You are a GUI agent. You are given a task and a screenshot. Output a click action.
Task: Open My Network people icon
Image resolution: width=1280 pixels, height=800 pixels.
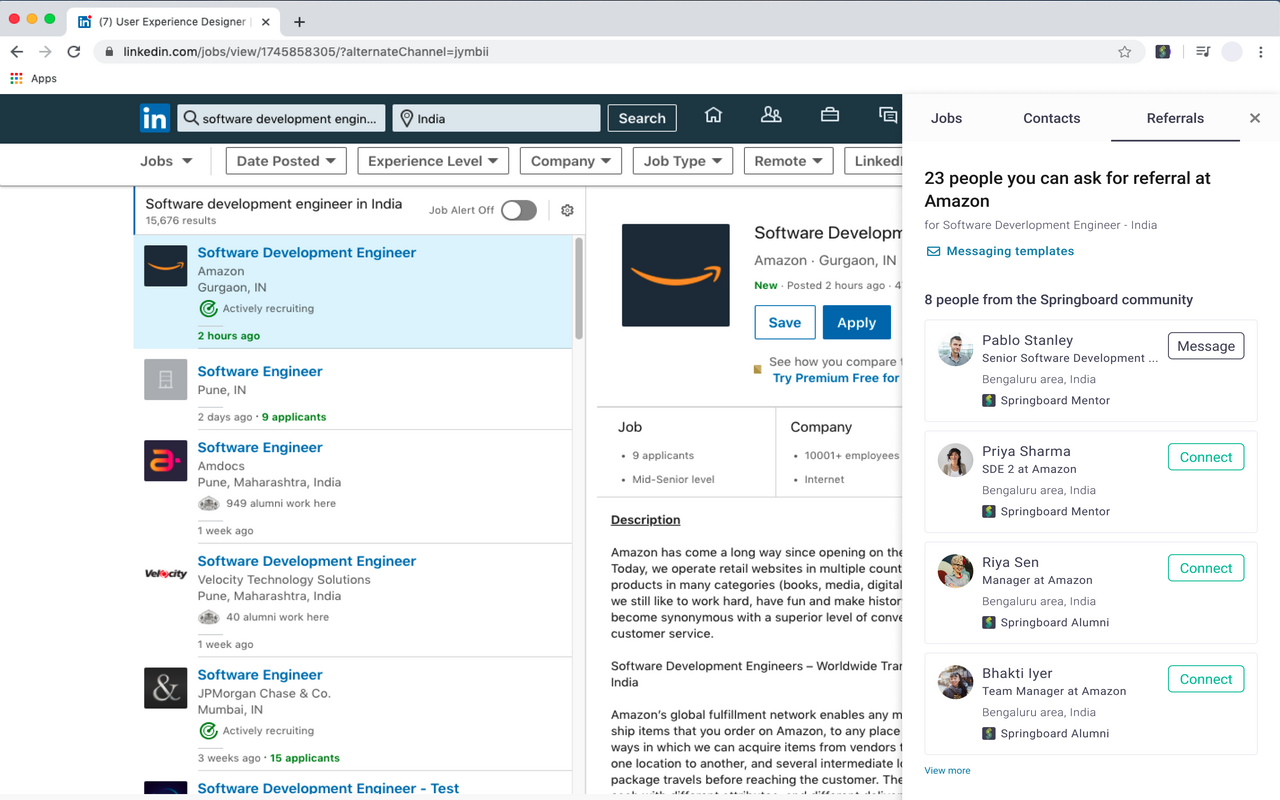point(771,115)
